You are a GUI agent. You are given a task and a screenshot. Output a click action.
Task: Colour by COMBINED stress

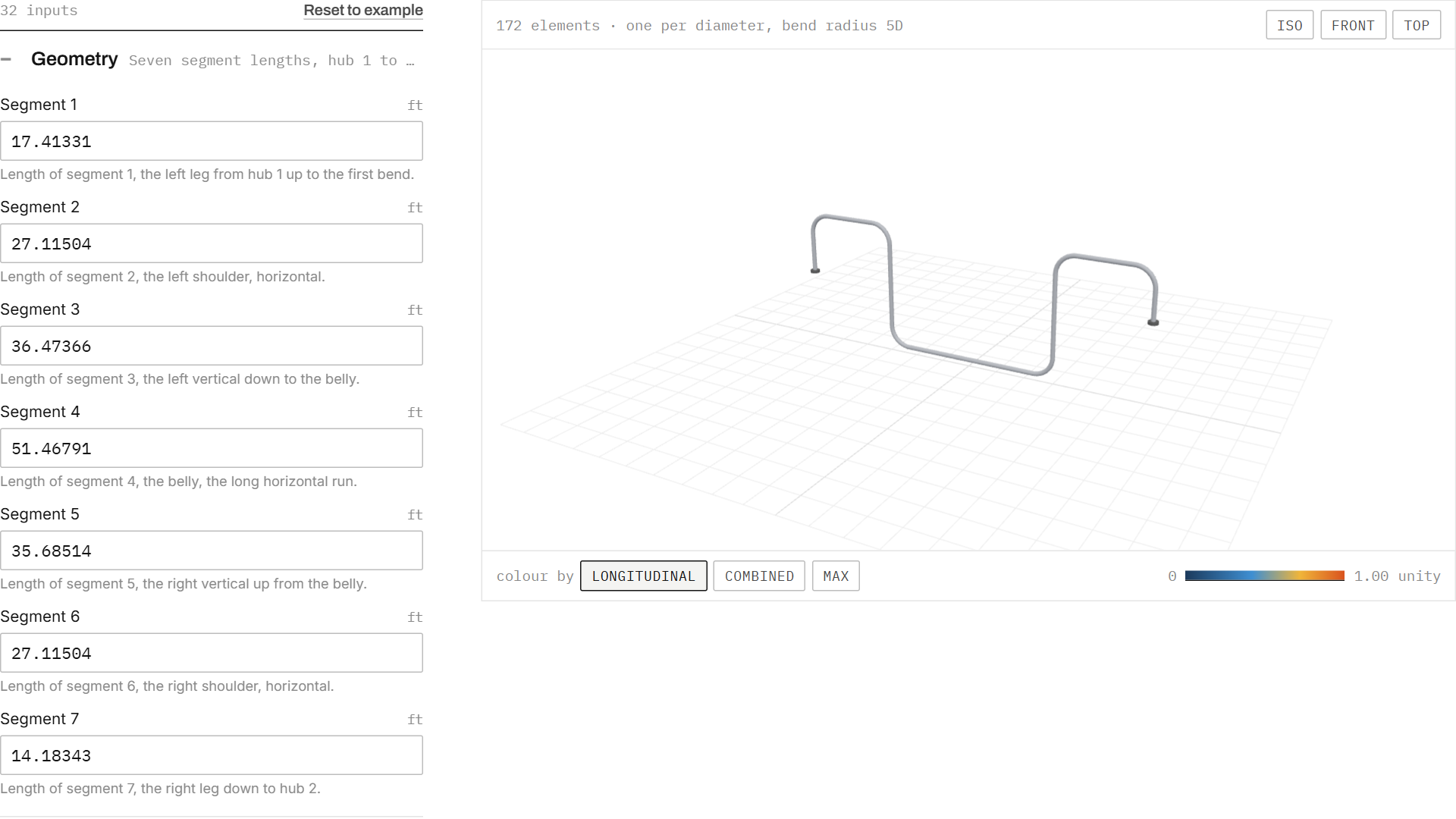coord(759,576)
